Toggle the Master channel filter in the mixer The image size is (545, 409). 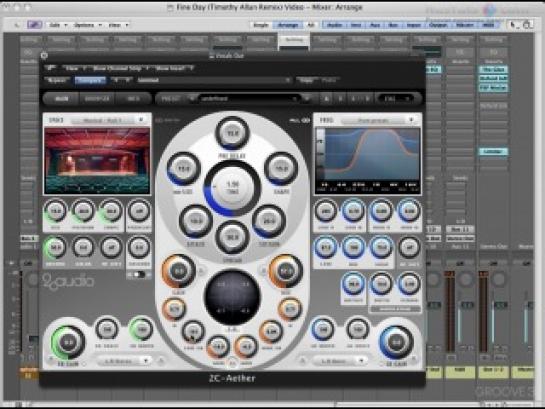pos(464,25)
